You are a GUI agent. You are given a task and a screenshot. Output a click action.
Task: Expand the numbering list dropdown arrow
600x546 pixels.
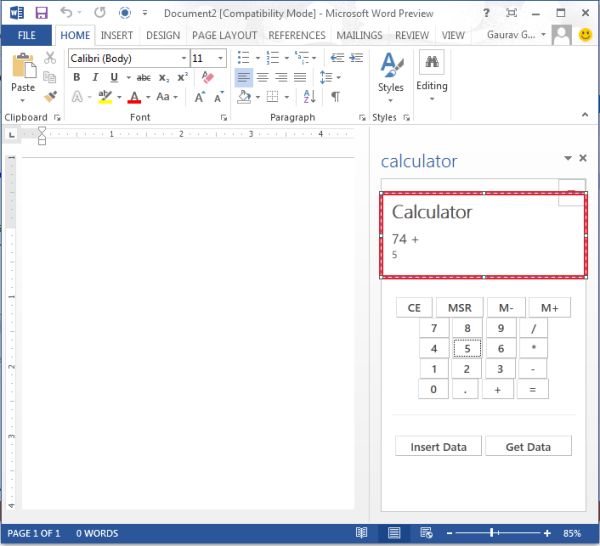[287, 58]
